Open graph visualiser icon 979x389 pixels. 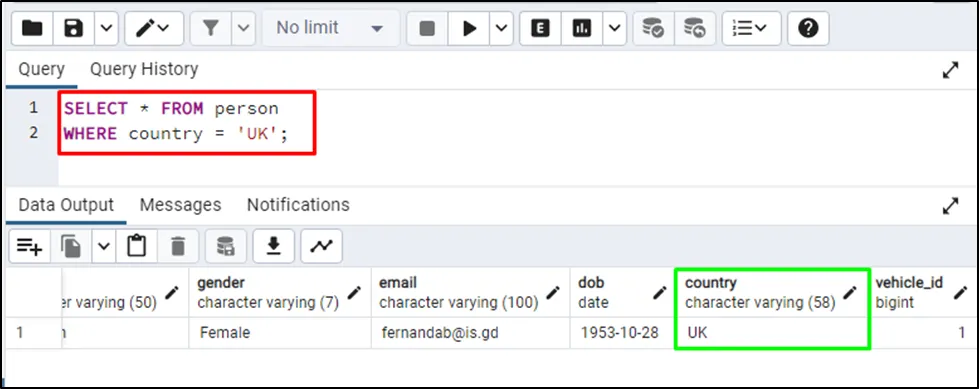[x=322, y=247]
